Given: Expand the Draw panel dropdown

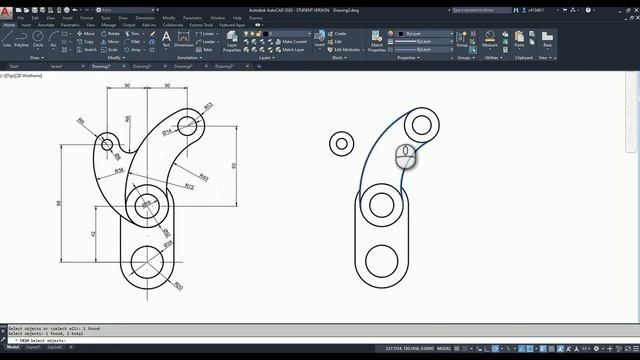Looking at the screenshot, I should (x=37, y=58).
